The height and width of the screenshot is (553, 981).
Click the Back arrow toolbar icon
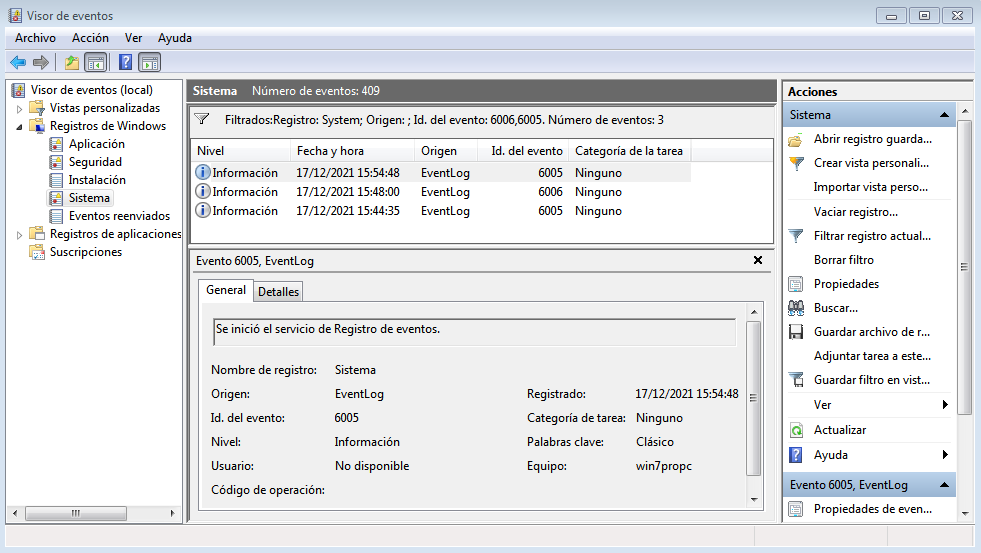click(17, 62)
